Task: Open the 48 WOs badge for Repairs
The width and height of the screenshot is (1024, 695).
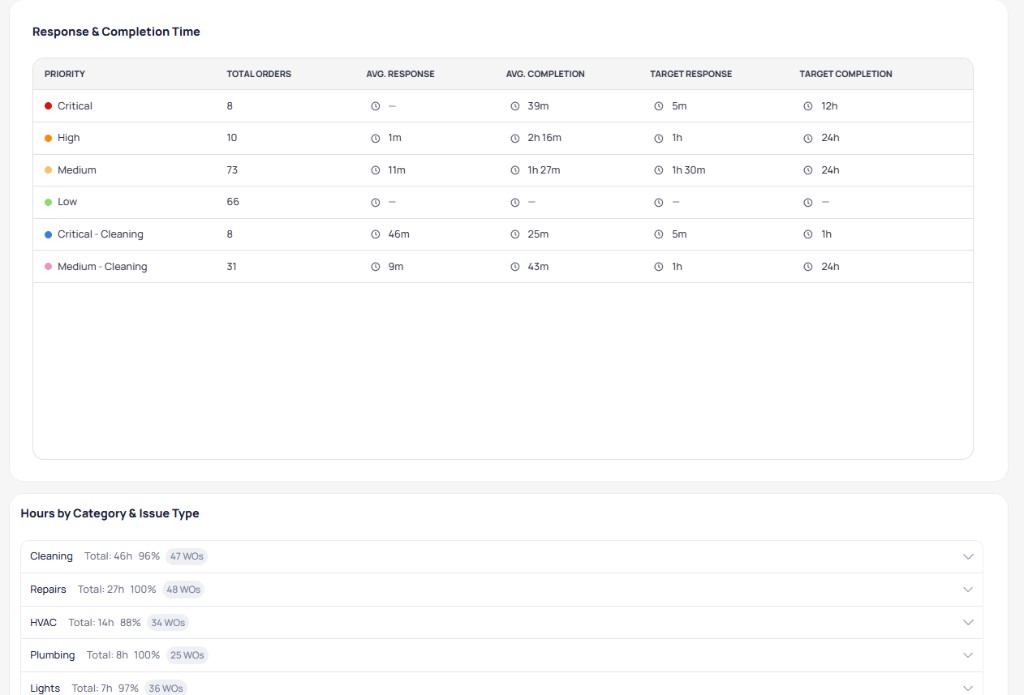Action: [184, 589]
